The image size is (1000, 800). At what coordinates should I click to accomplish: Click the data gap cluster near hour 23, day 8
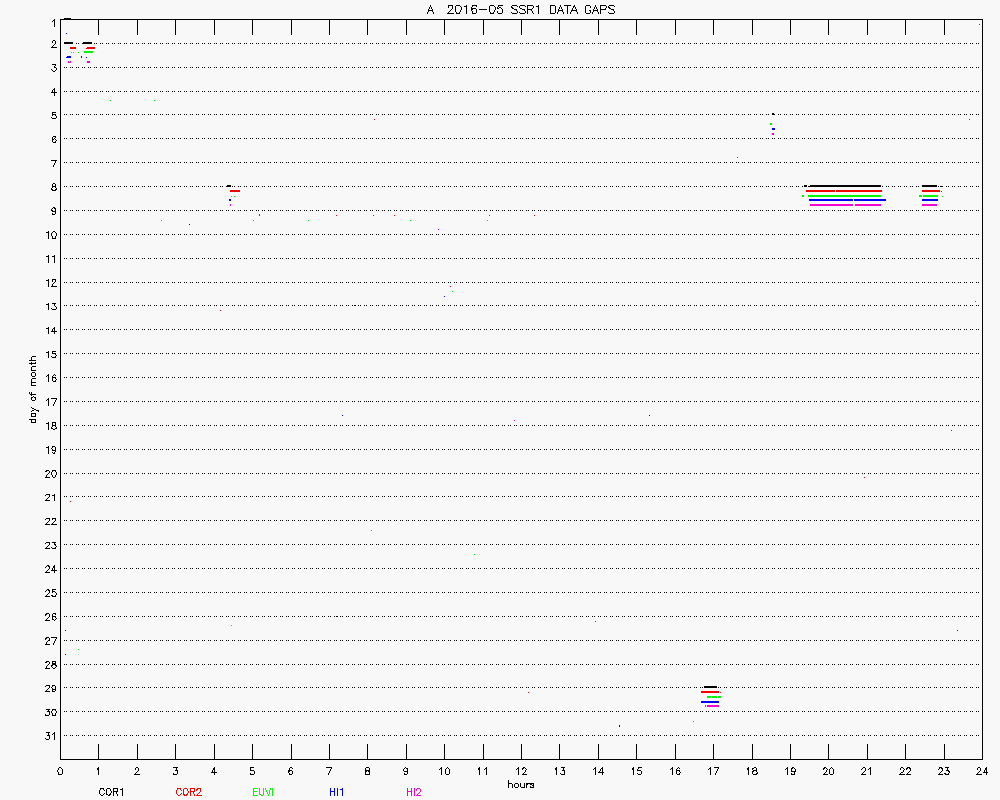930,194
